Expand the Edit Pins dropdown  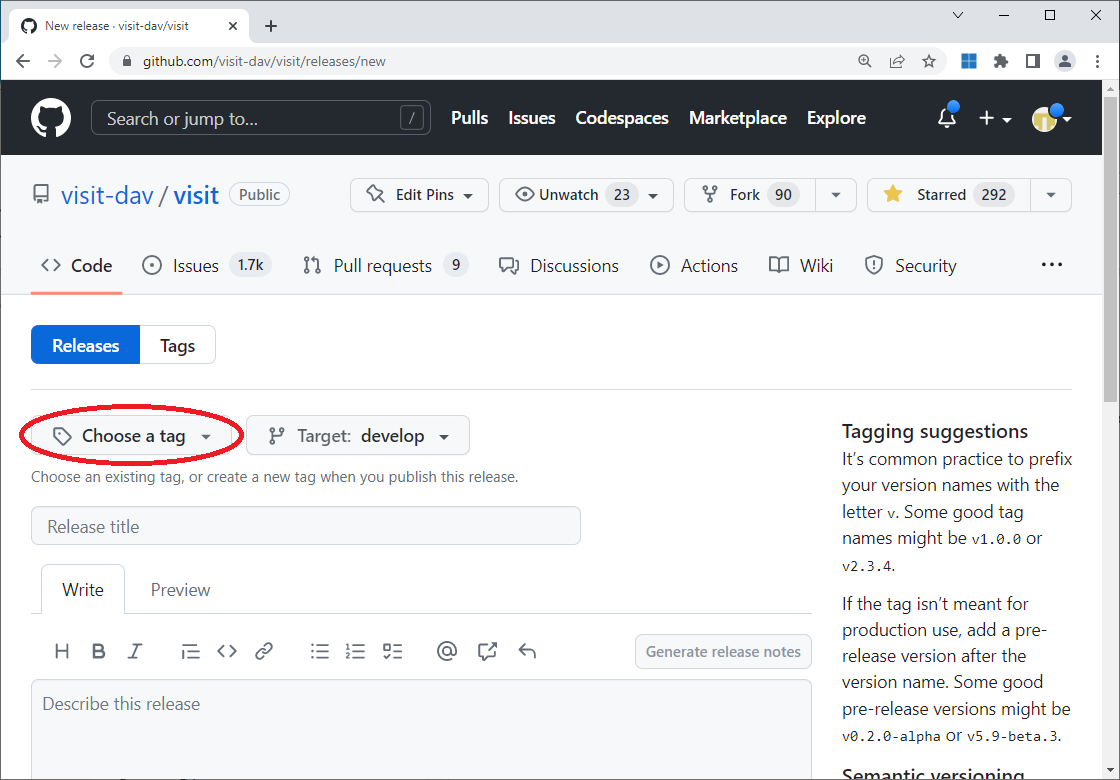[419, 195]
